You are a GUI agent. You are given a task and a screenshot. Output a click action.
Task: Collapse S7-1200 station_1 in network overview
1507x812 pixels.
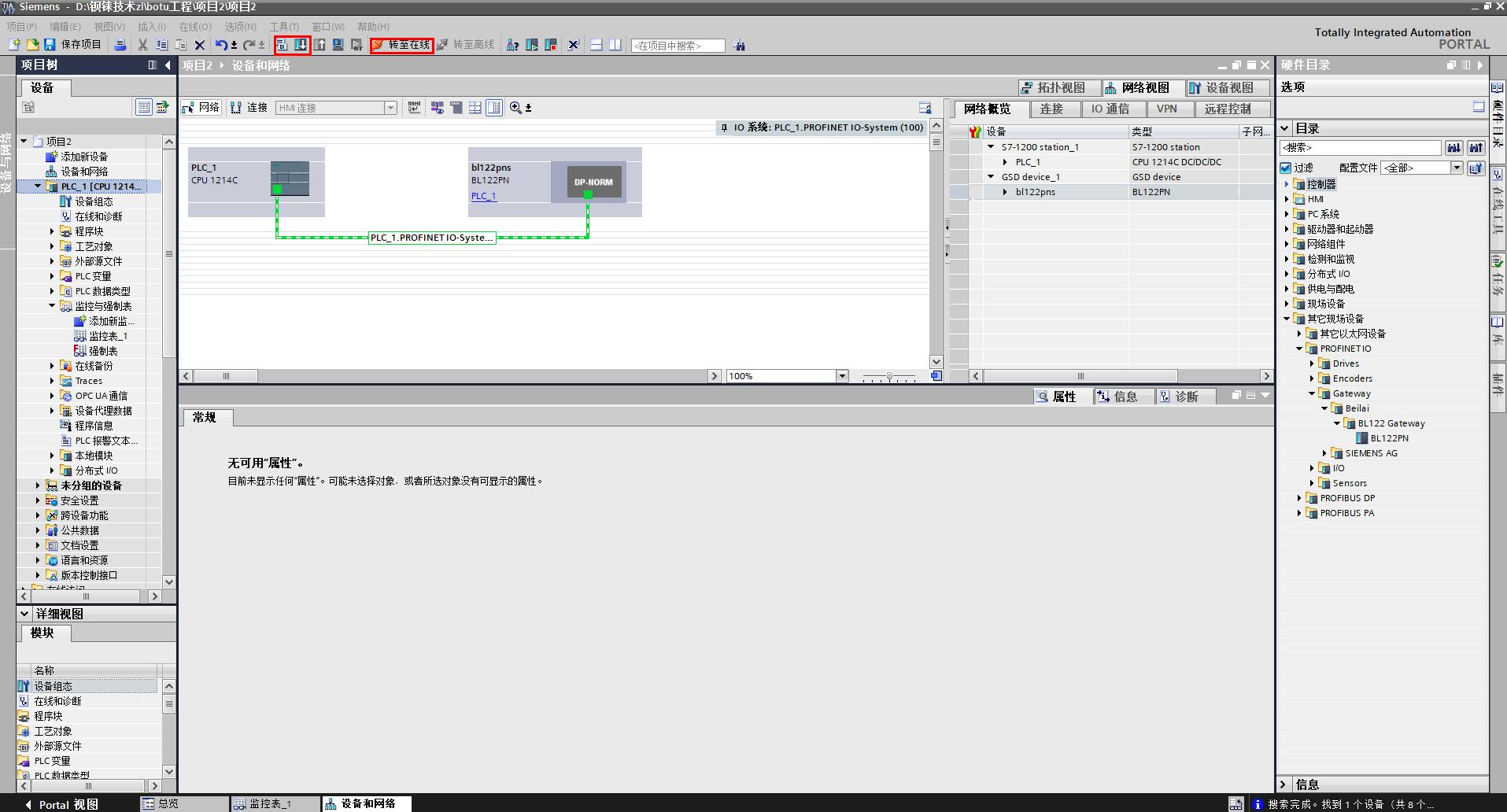(991, 146)
